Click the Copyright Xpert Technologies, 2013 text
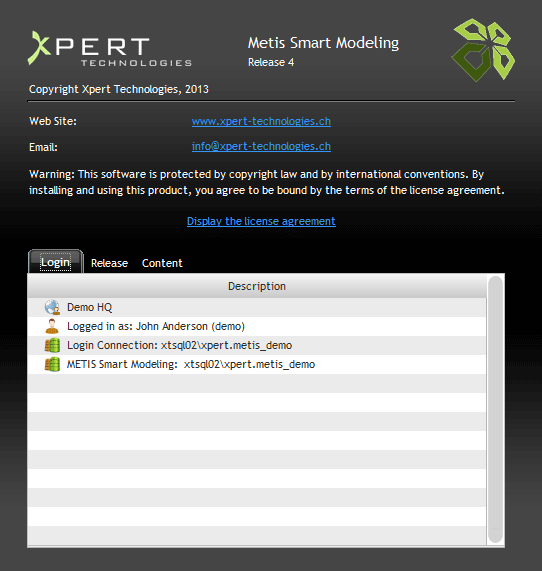542x571 pixels. coord(119,89)
